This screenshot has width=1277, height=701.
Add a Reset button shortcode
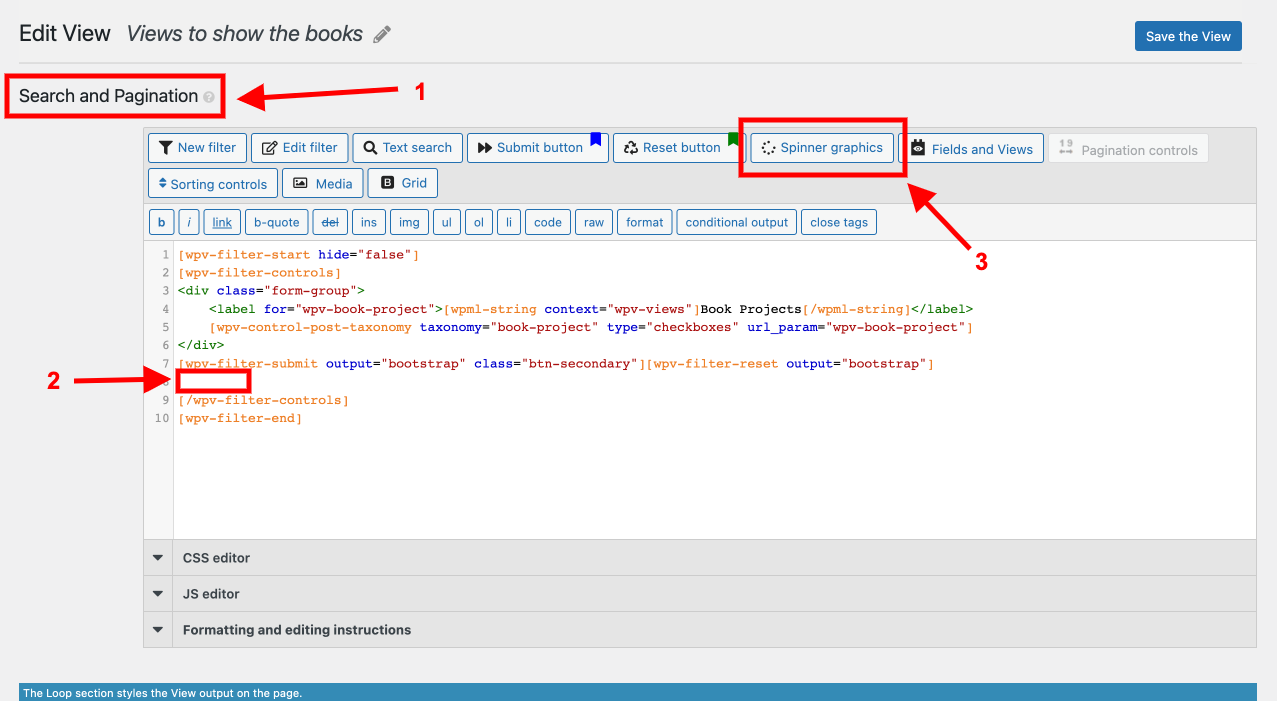(680, 147)
